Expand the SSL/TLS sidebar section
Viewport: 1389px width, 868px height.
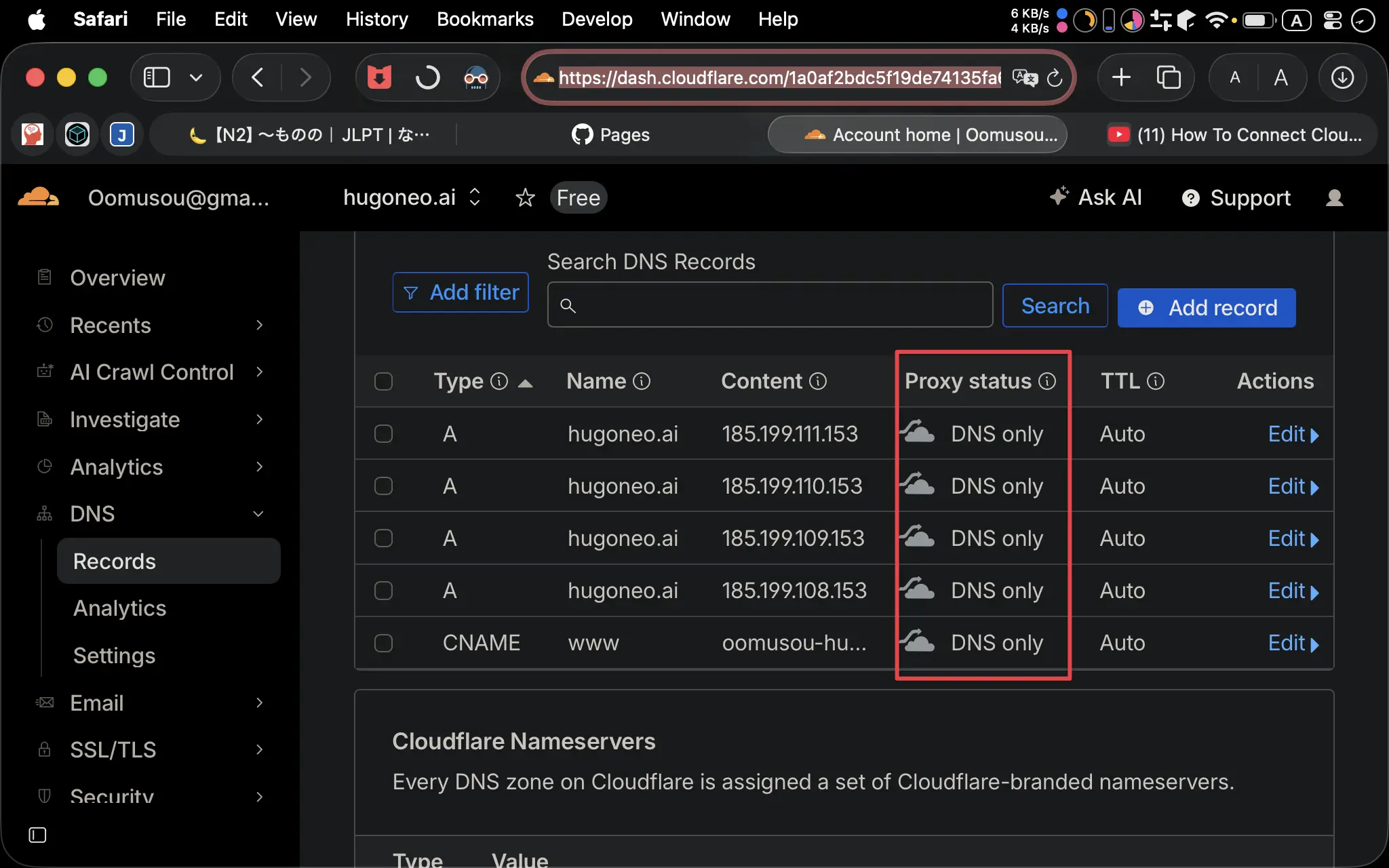click(x=259, y=749)
